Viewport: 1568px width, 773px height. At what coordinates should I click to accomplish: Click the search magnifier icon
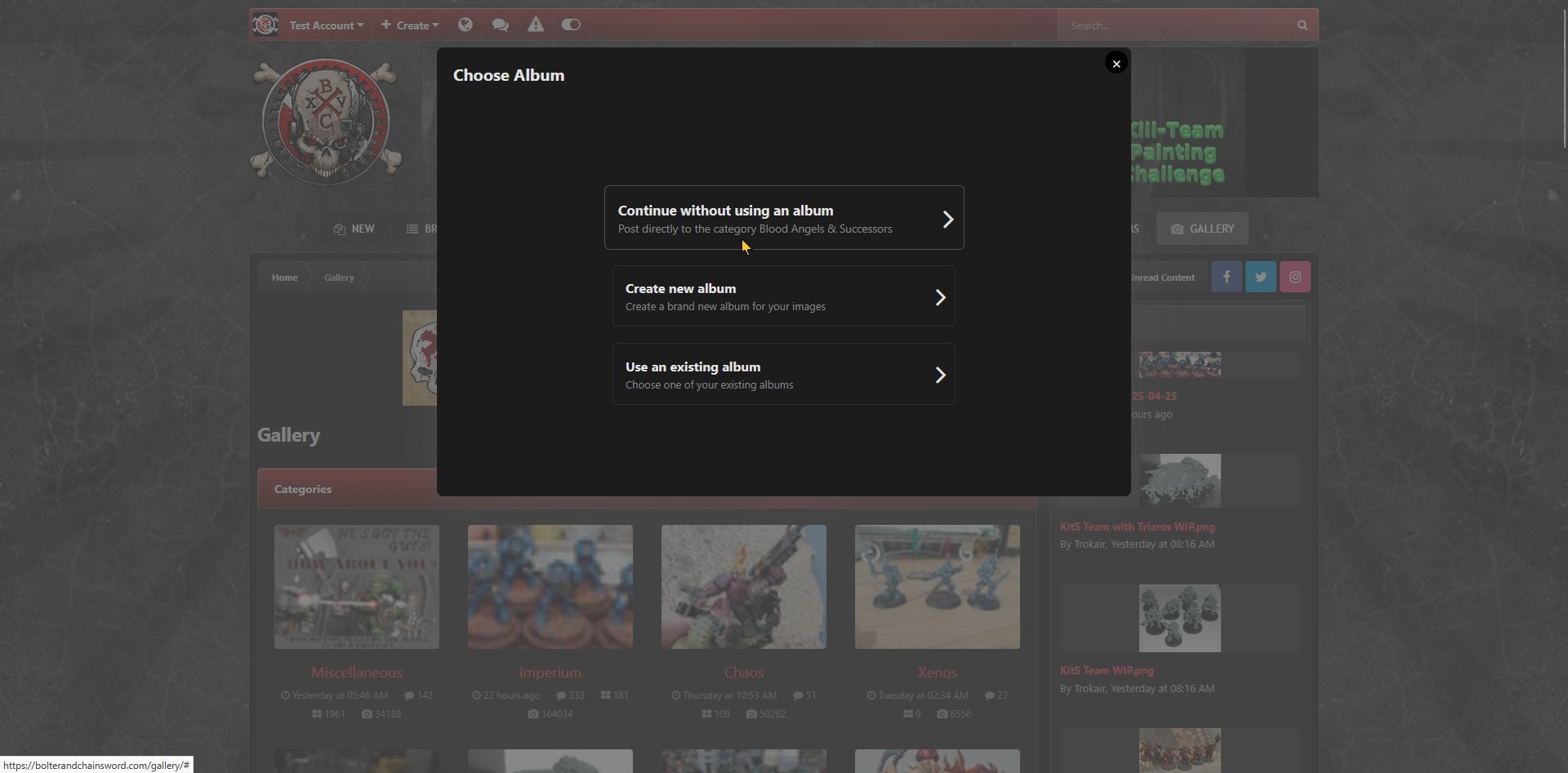pos(1302,25)
